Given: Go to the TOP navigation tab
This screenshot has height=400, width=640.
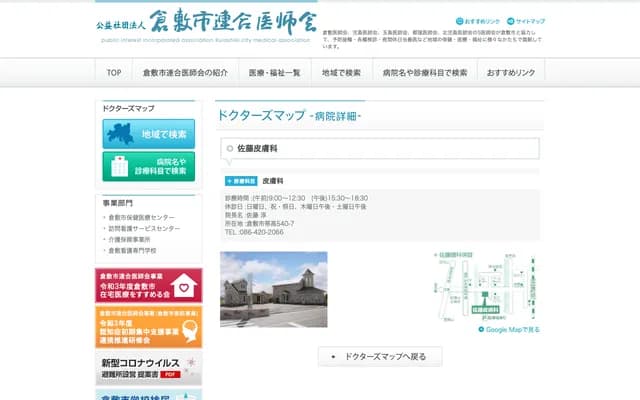Looking at the screenshot, I should pos(114,73).
